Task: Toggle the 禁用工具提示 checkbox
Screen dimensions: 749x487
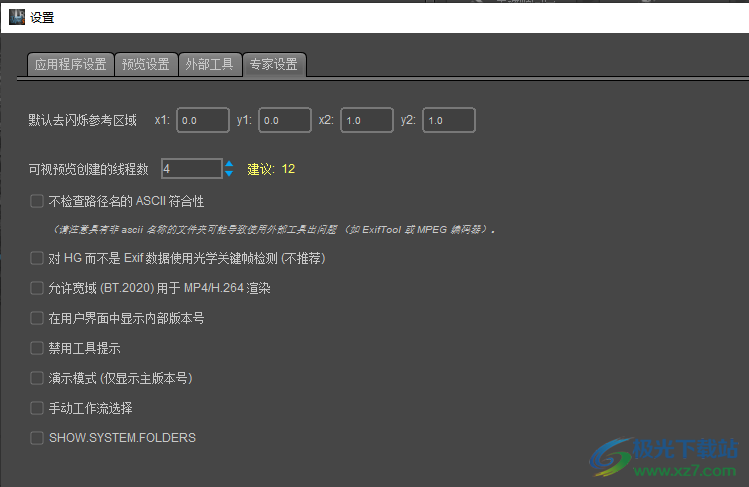Action: pos(37,348)
